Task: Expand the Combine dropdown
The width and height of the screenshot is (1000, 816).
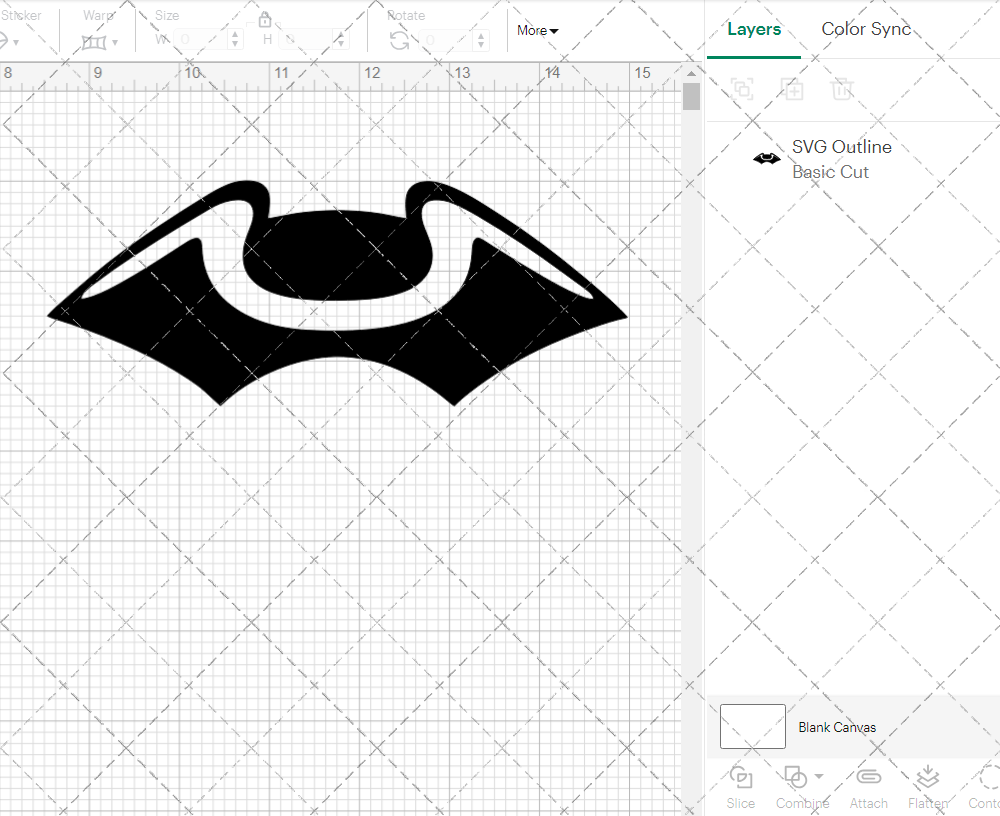Action: coord(819,777)
